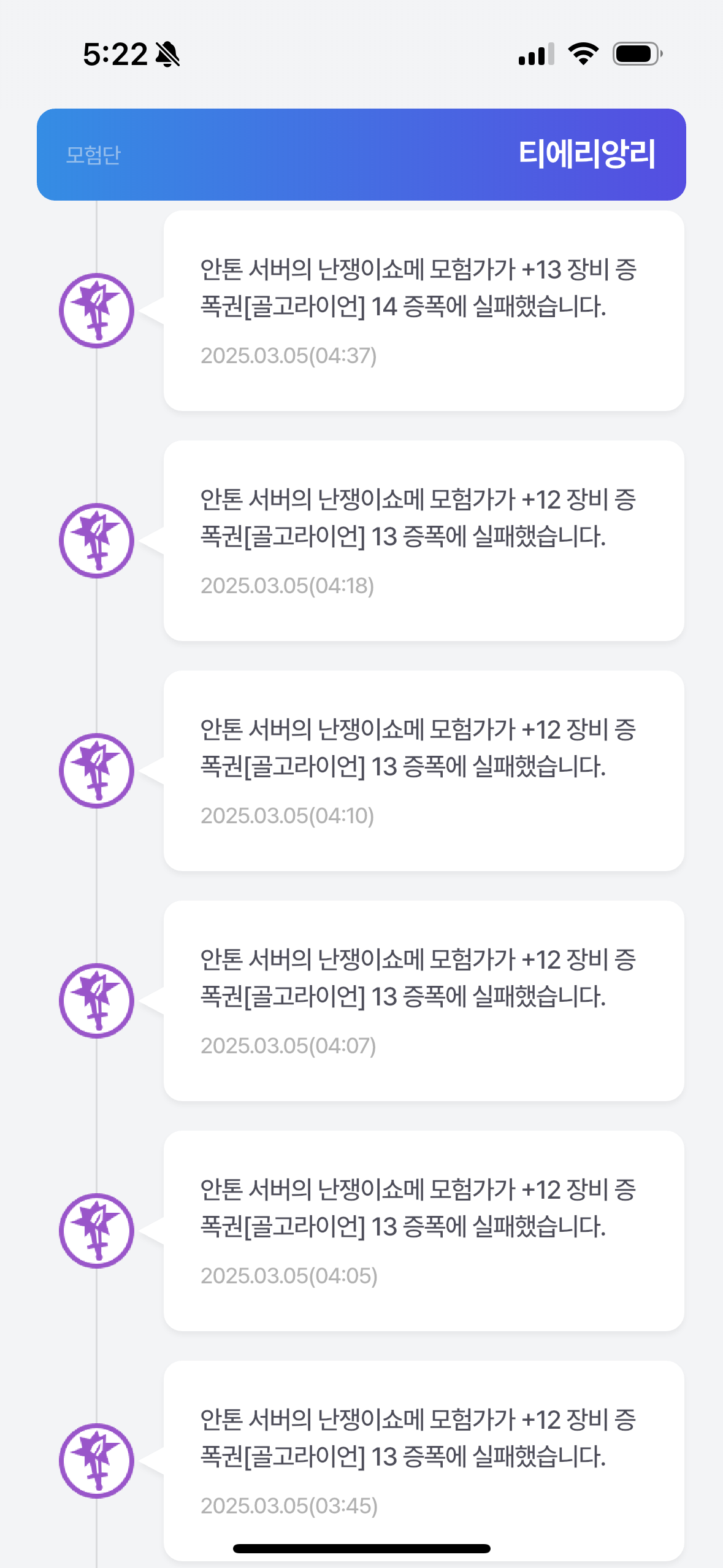Open the amplification failure card from 04:18

click(x=423, y=540)
